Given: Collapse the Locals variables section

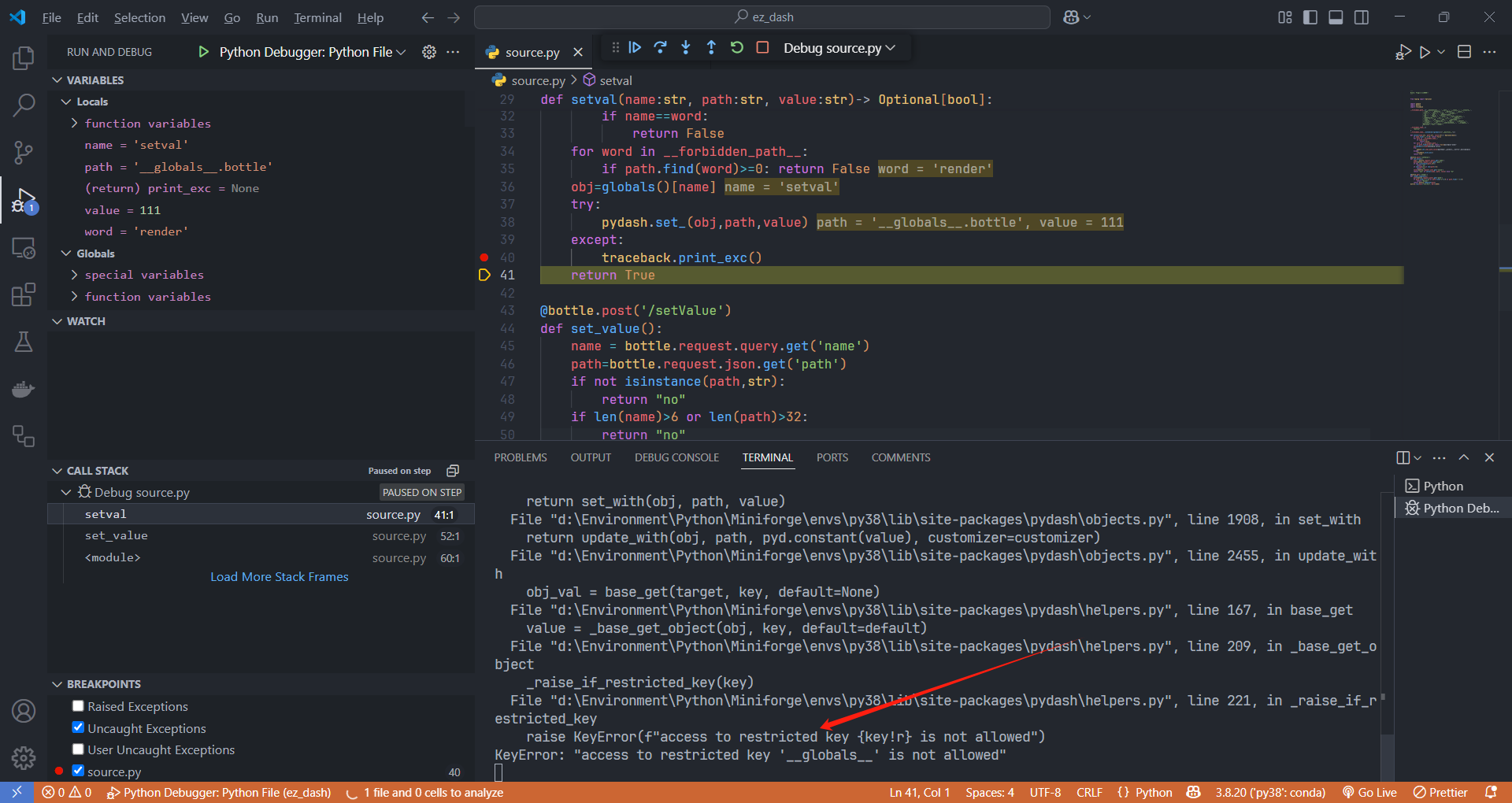Looking at the screenshot, I should [x=67, y=102].
